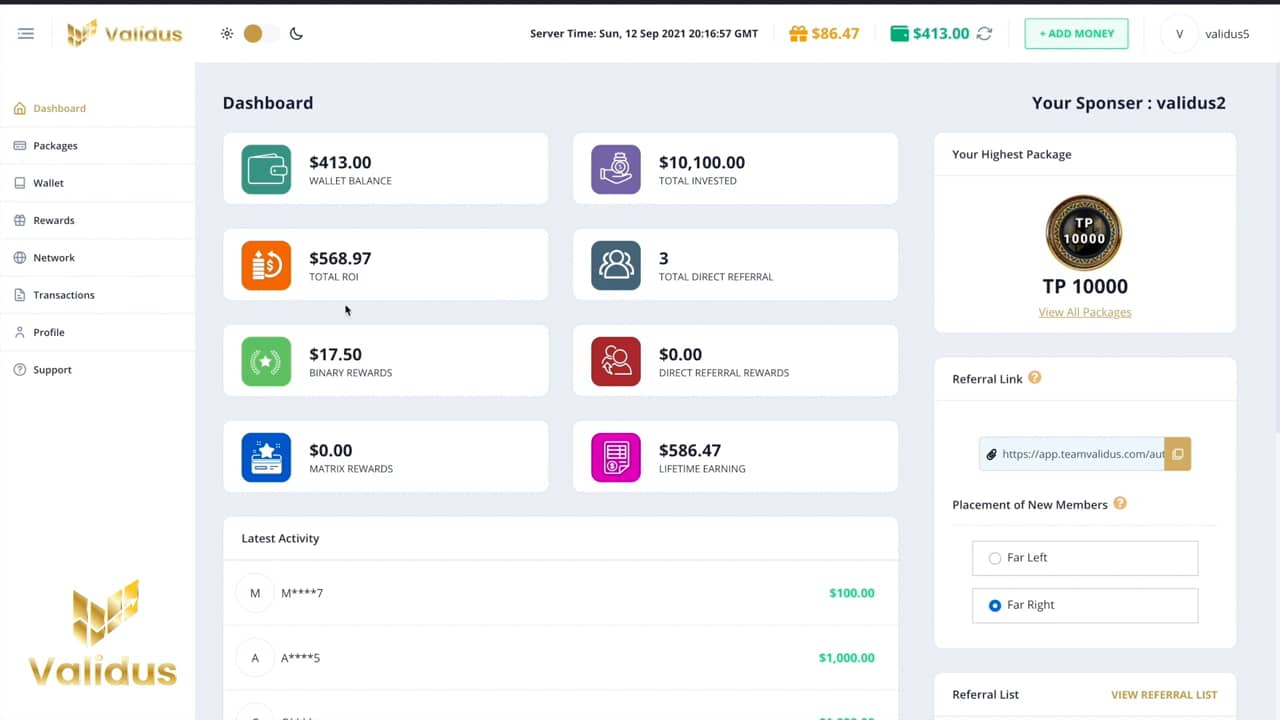Click the sun light-mode icon
The width and height of the screenshot is (1280, 720).
pos(227,33)
